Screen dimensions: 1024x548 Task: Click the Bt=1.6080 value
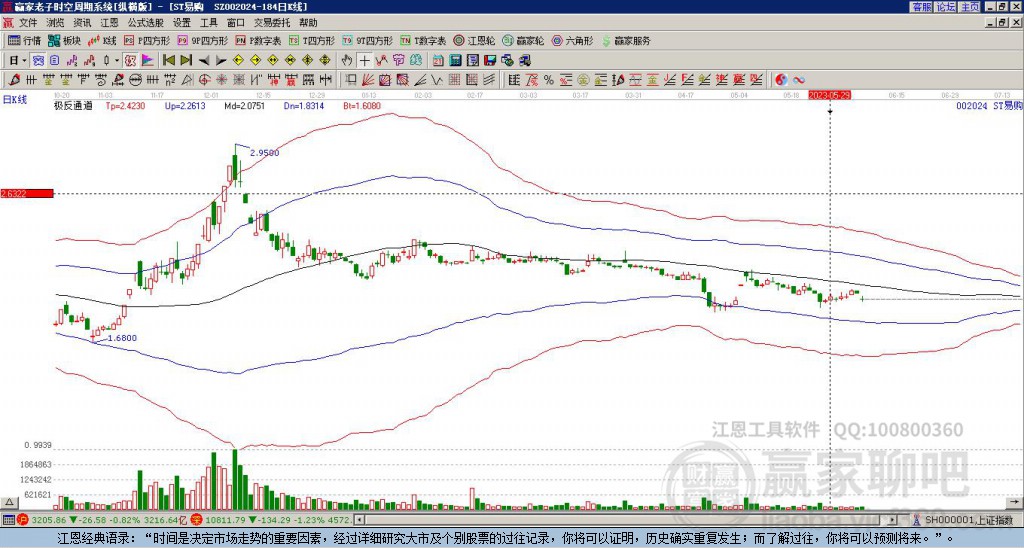362,106
